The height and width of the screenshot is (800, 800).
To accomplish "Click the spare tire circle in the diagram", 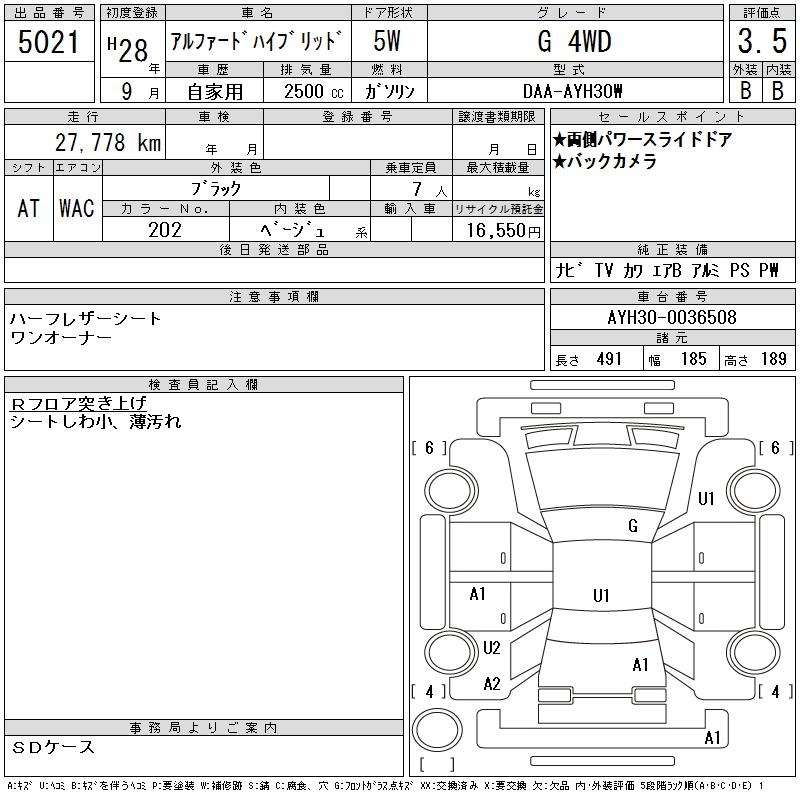I will [431, 726].
